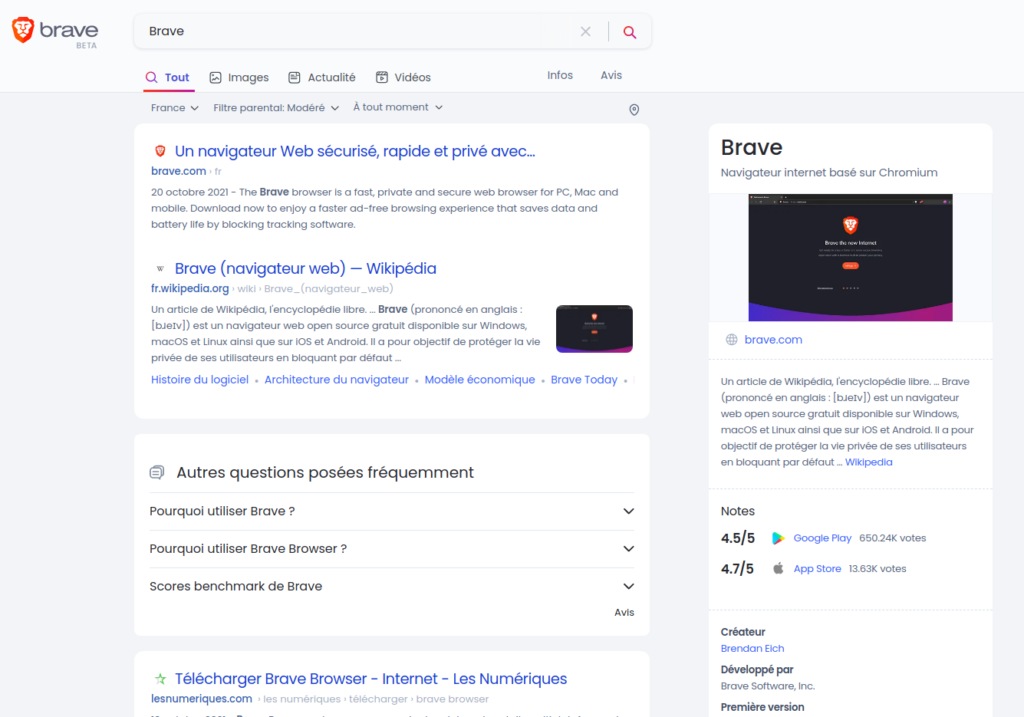Click 'Navigateur internet basé sur Chromium' subtitle

pos(829,172)
